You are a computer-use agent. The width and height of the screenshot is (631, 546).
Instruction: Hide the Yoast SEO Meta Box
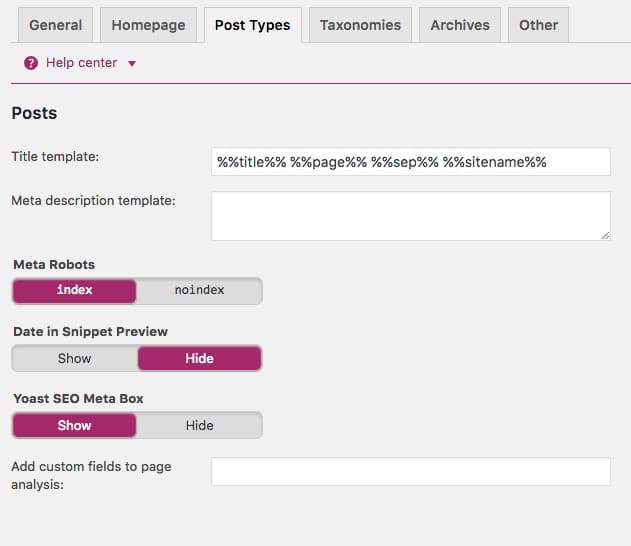point(199,425)
